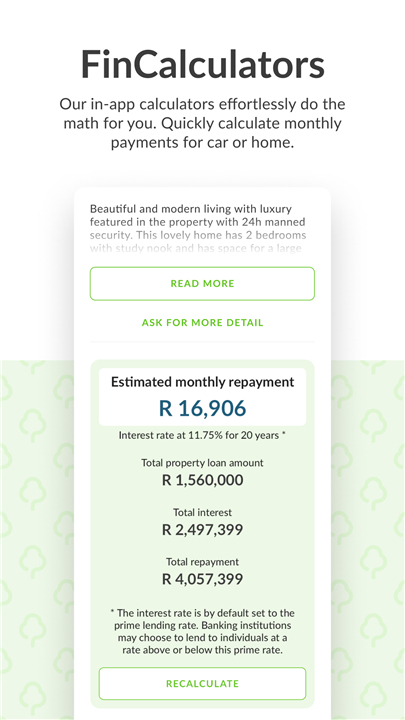This screenshot has width=405, height=720.
Task: Click the faded 'with study nook' text line
Action: [196, 248]
